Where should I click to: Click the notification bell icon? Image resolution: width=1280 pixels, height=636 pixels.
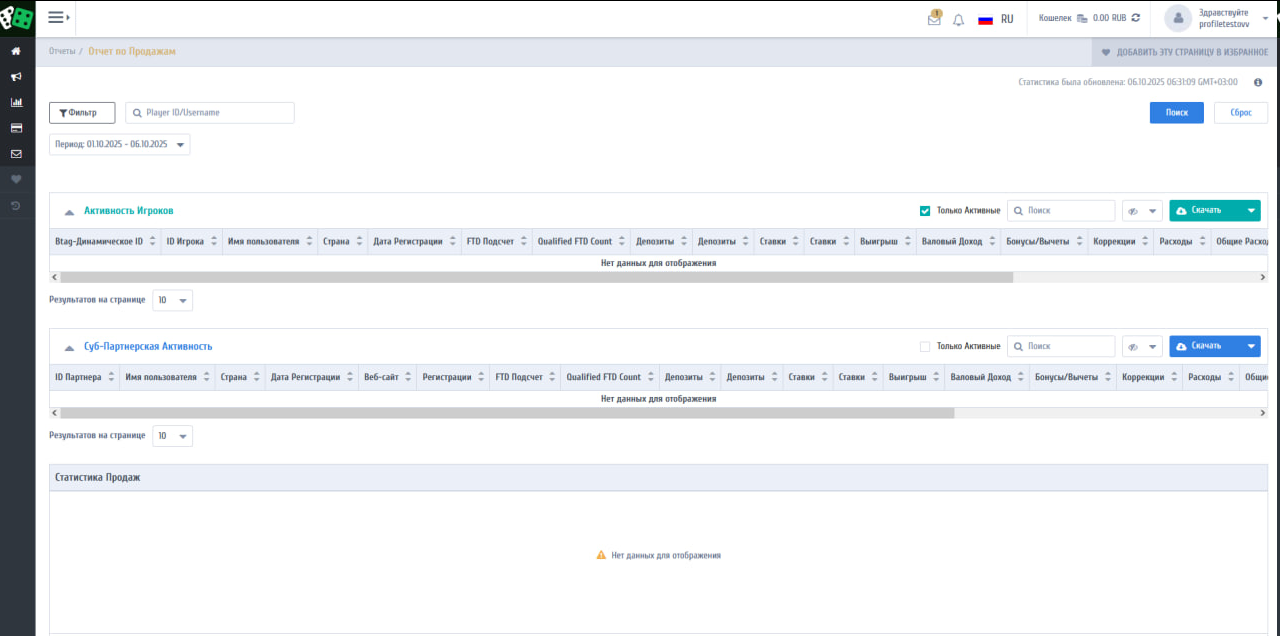(x=959, y=19)
